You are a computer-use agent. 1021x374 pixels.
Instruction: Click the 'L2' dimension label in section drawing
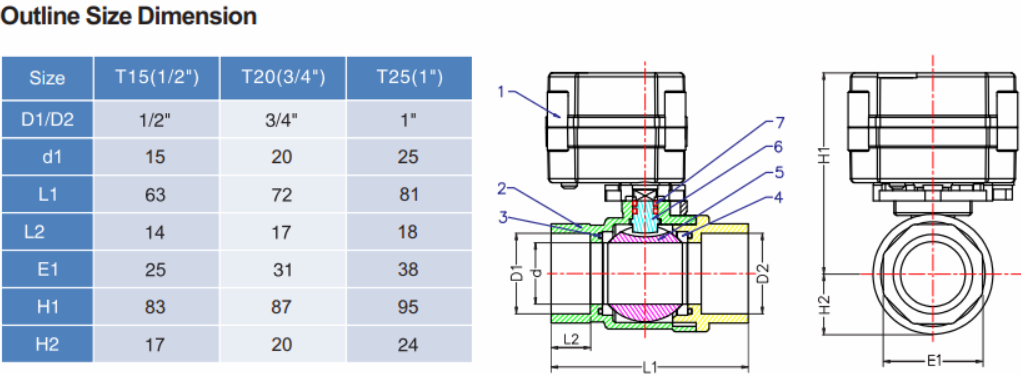pyautogui.click(x=570, y=339)
